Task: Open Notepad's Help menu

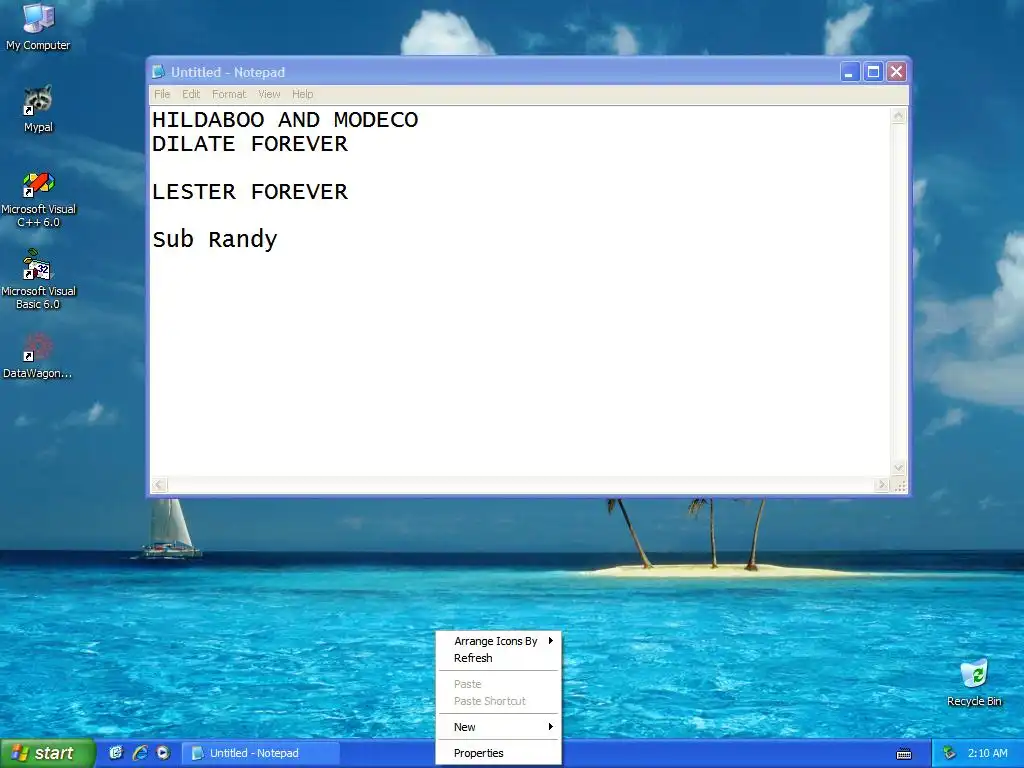Action: (x=302, y=94)
